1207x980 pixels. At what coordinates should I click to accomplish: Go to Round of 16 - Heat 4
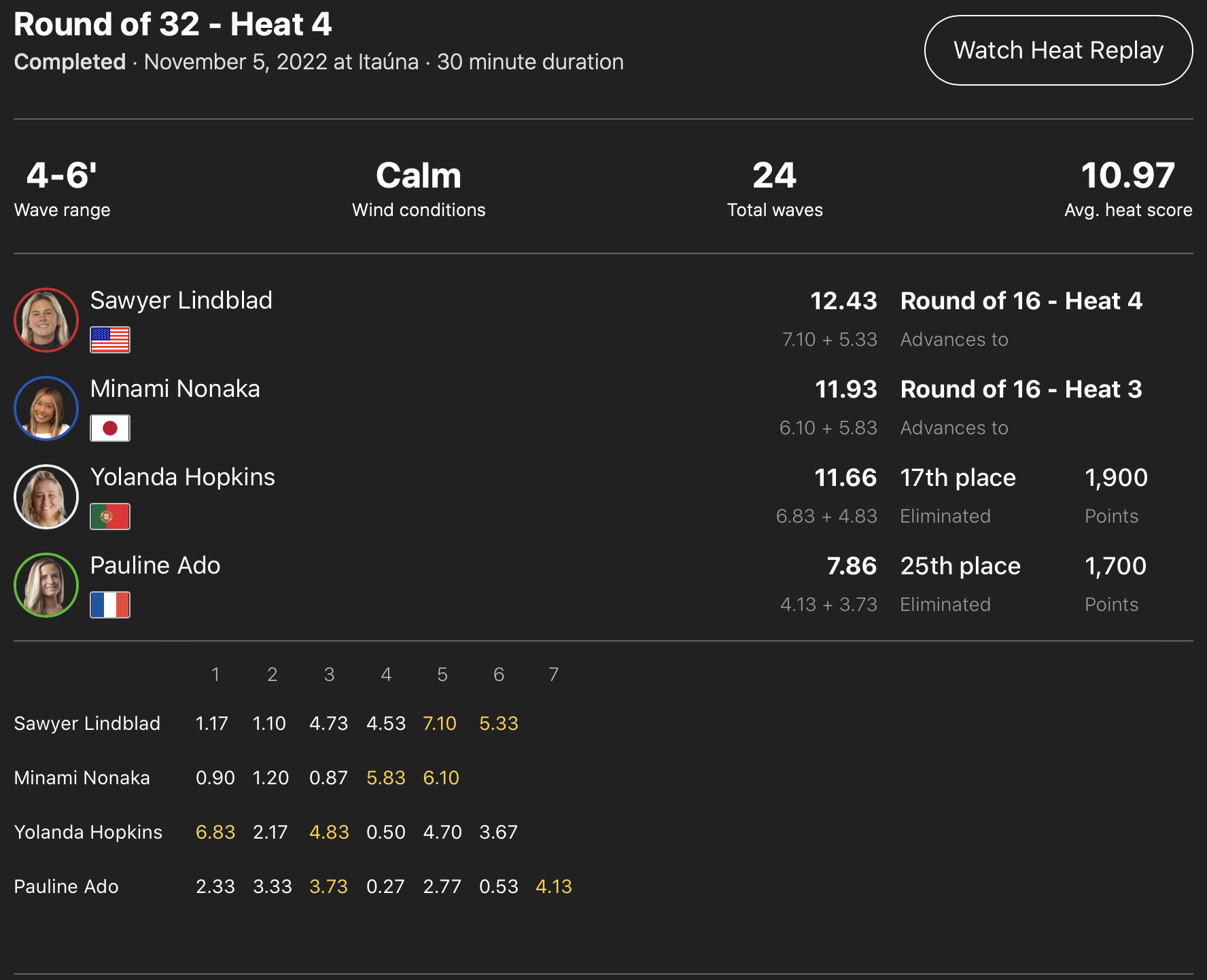pyautogui.click(x=1021, y=300)
